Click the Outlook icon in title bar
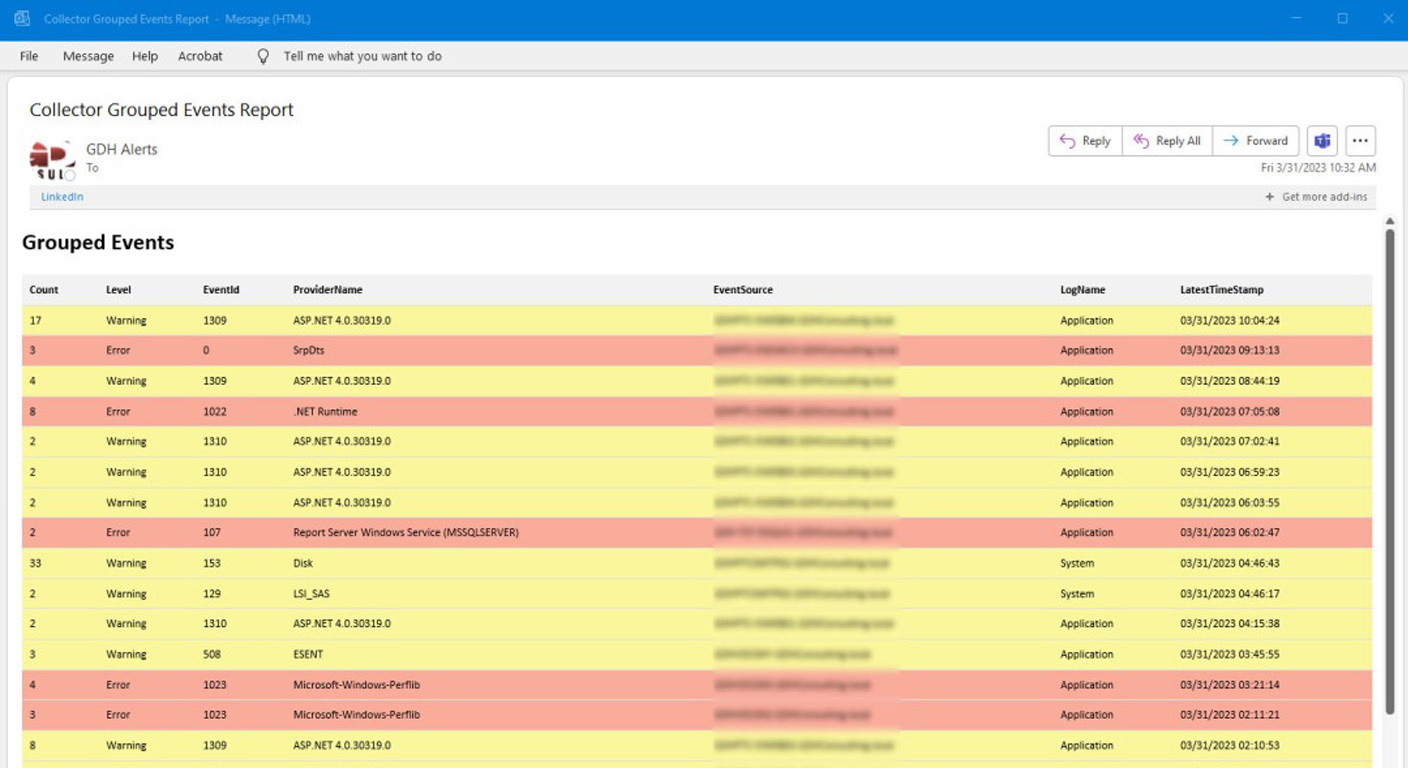1408x768 pixels. click(22, 18)
